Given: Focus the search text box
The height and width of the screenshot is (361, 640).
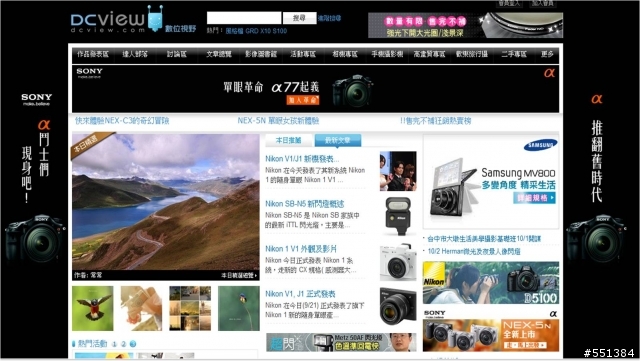Looking at the screenshot, I should point(244,18).
